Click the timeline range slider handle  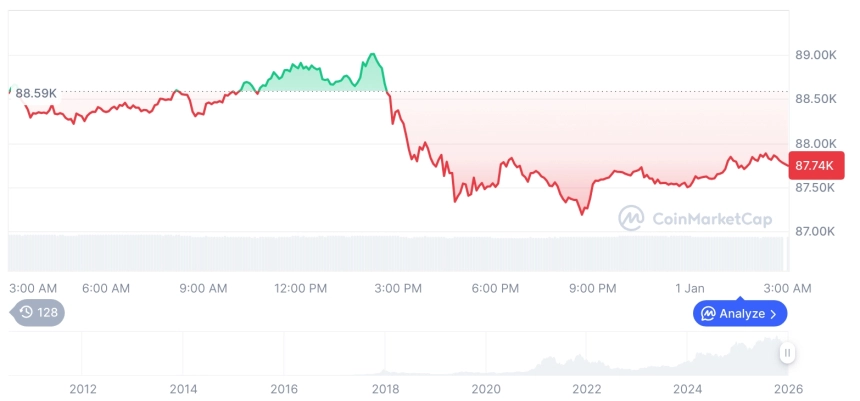[x=788, y=353]
